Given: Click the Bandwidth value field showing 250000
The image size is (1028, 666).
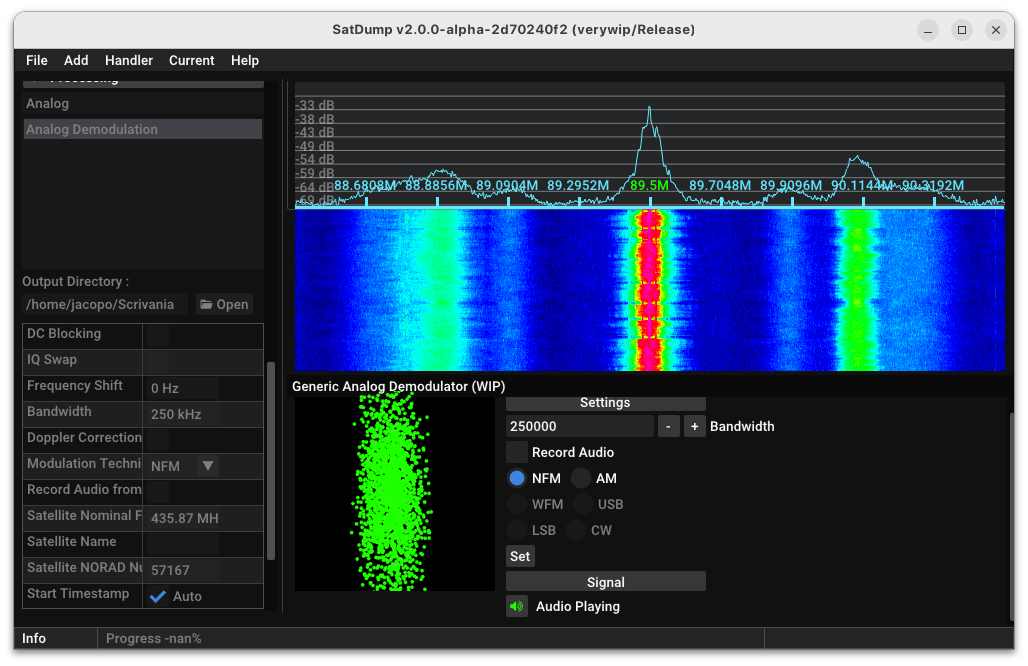Looking at the screenshot, I should click(x=580, y=426).
